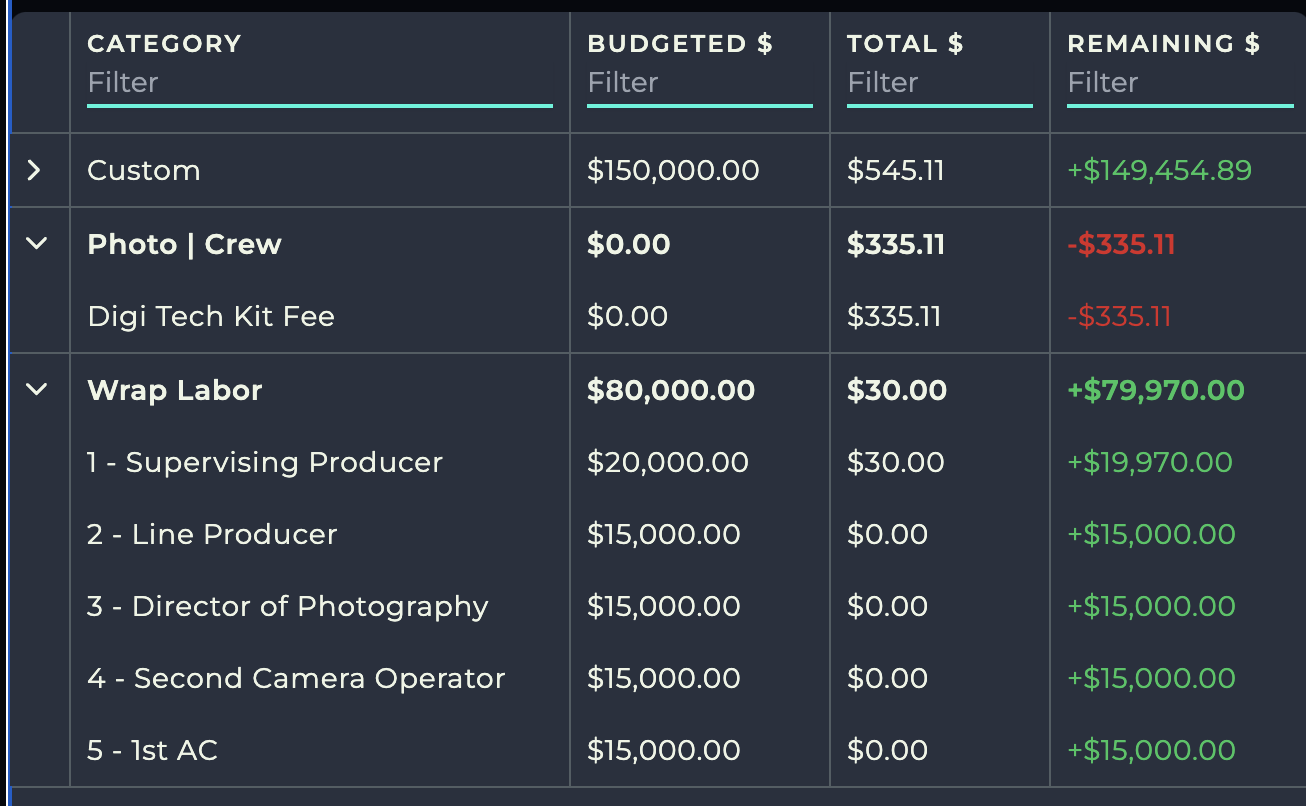1306x806 pixels.
Task: Select the 2 - Line Producer row
Action: pyautogui.click(x=212, y=534)
